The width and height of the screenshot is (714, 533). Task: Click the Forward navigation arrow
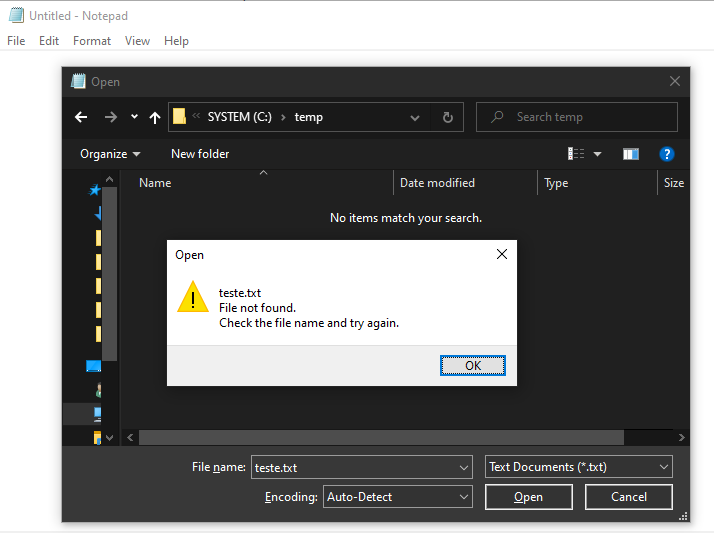coord(110,117)
